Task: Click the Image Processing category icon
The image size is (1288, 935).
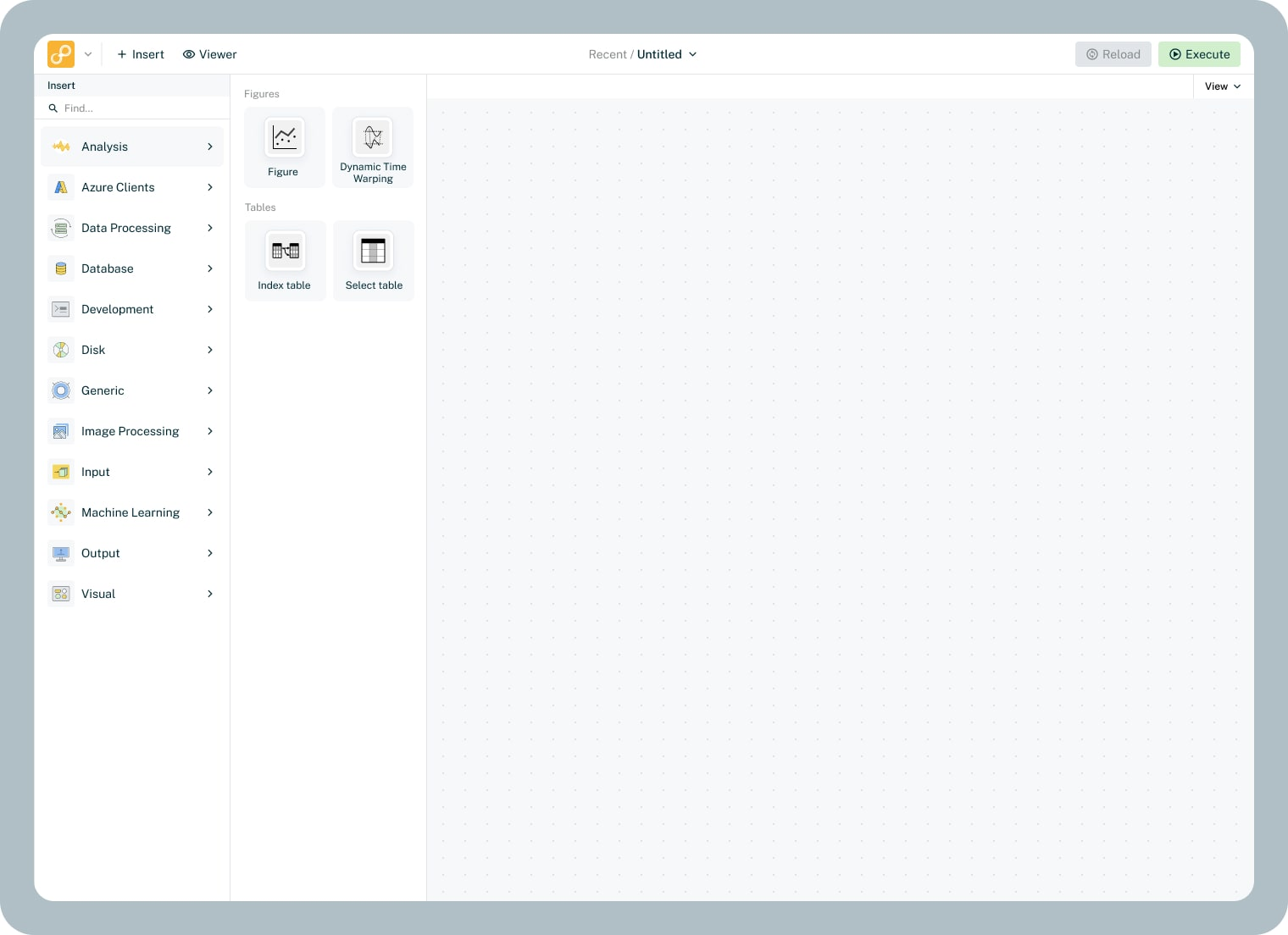Action: tap(61, 431)
